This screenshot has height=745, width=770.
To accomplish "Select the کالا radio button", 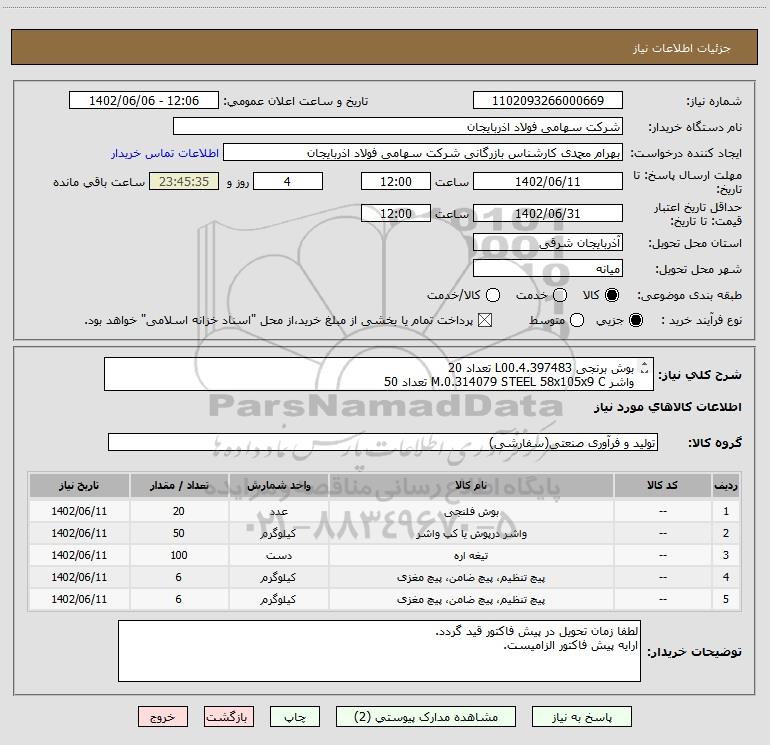I will (x=612, y=295).
